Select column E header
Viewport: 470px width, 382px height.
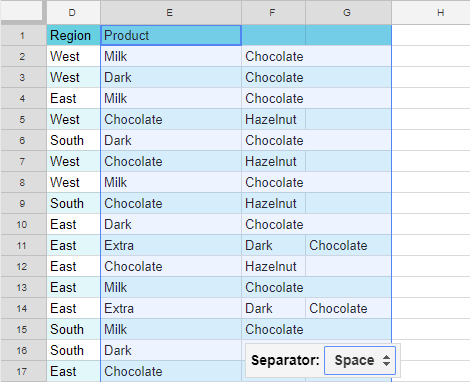[x=171, y=13]
